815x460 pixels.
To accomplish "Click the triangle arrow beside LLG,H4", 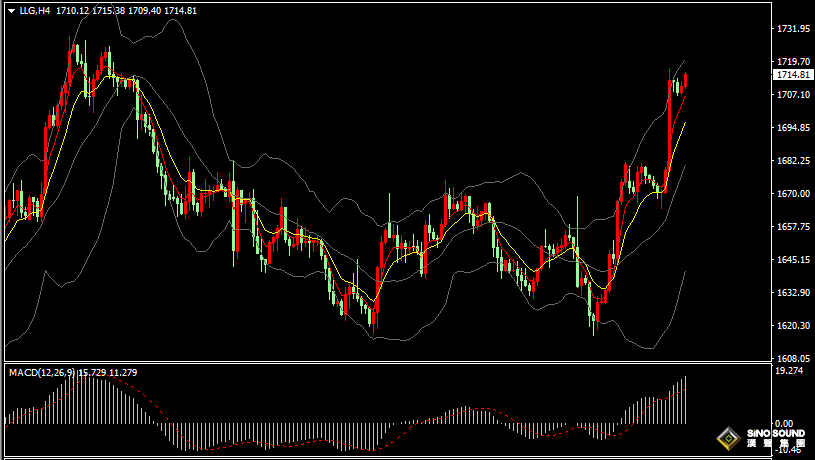I will tap(10, 10).
